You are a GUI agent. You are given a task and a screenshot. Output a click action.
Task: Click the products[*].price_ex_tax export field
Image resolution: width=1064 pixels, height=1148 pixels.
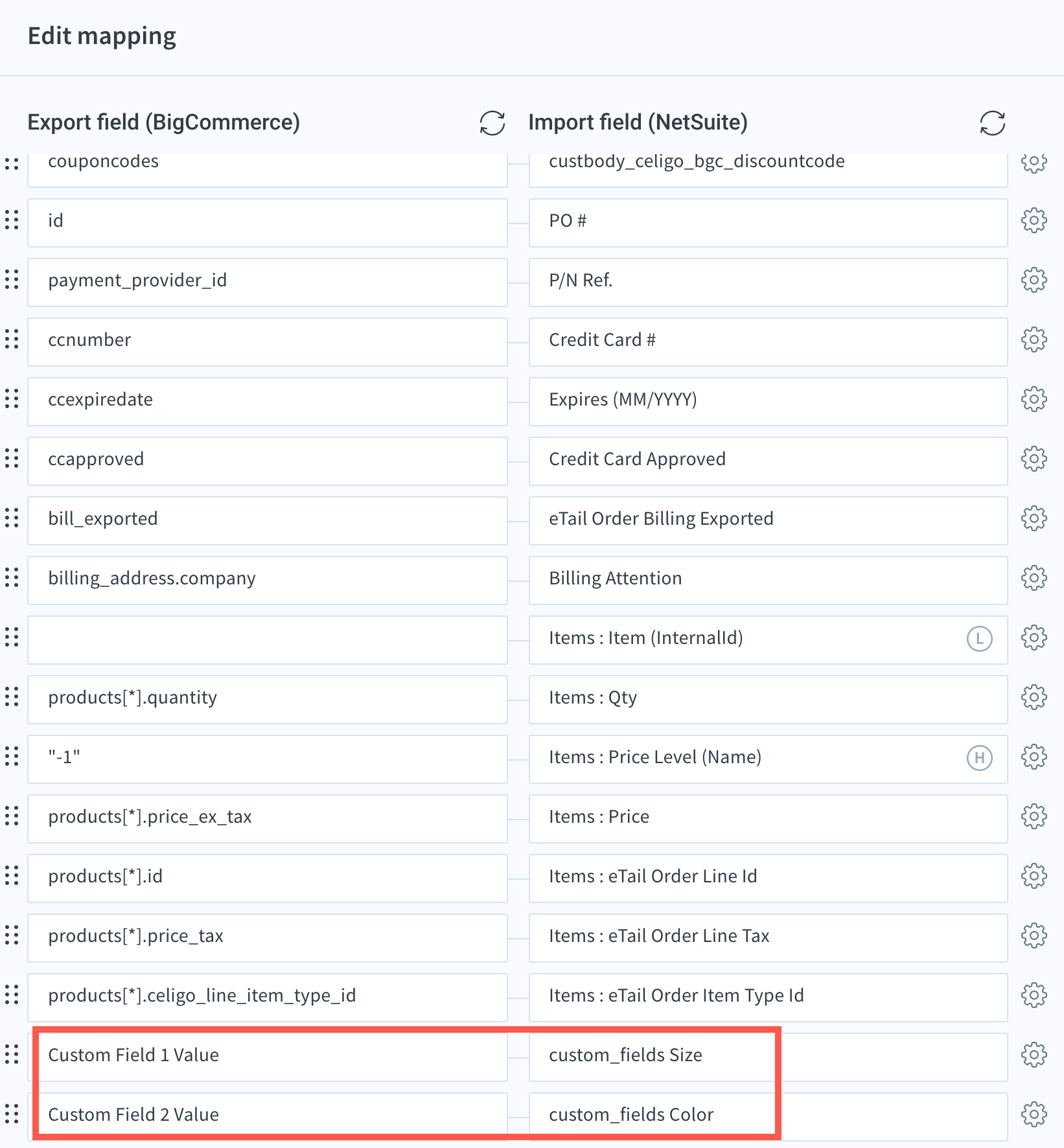(267, 819)
